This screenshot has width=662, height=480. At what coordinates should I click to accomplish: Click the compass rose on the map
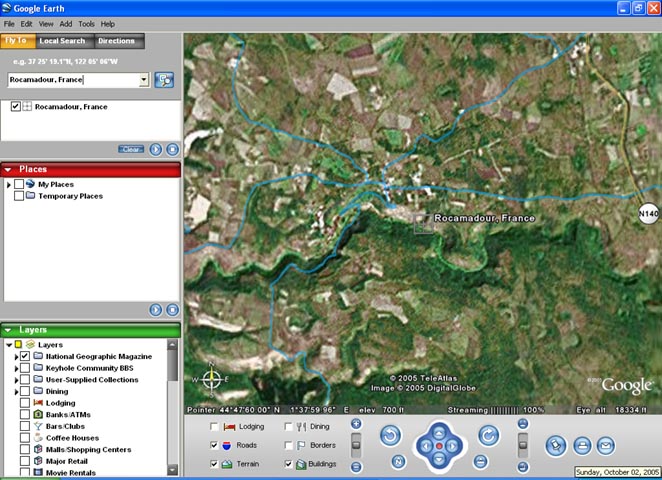212,379
